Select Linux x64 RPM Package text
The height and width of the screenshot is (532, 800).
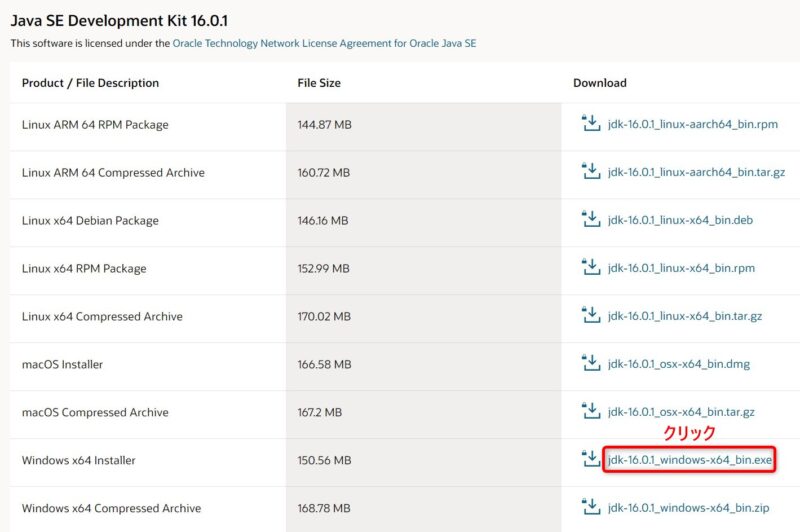(x=84, y=268)
